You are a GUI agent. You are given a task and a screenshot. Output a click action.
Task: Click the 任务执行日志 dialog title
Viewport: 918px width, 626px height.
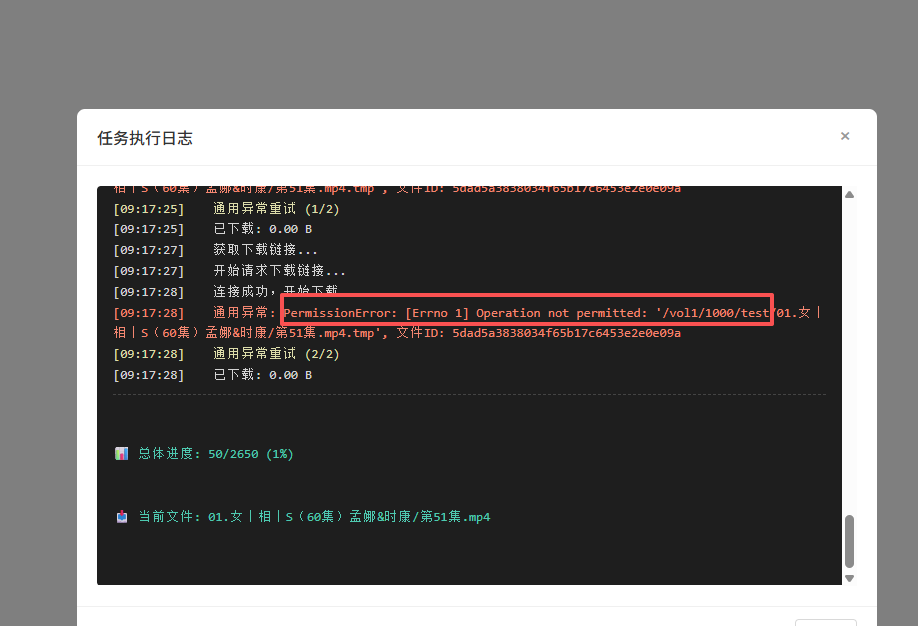[x=145, y=138]
